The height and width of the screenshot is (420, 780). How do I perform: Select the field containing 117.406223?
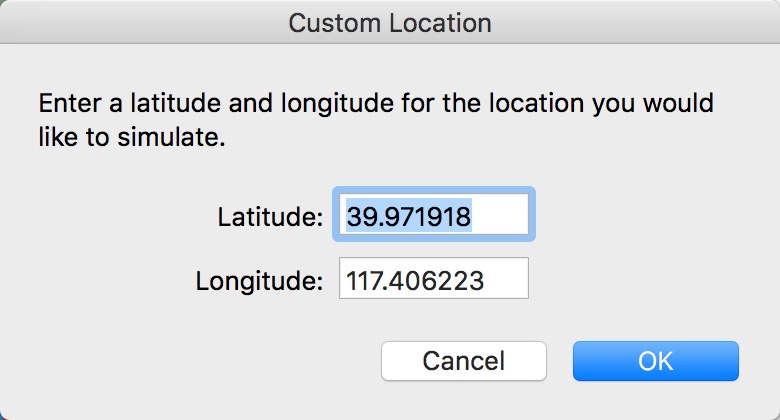[x=433, y=280]
